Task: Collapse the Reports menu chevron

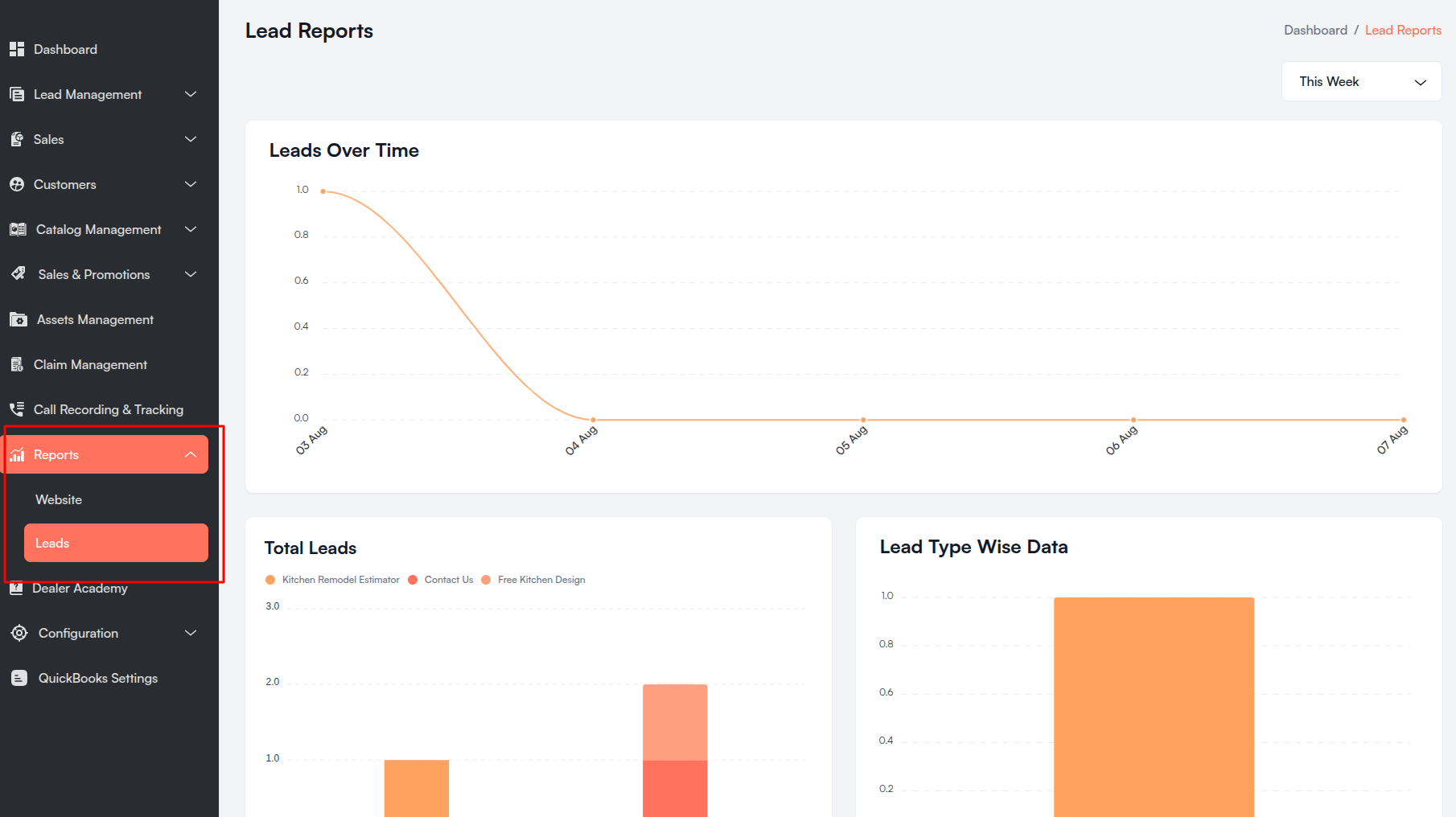Action: coord(191,454)
